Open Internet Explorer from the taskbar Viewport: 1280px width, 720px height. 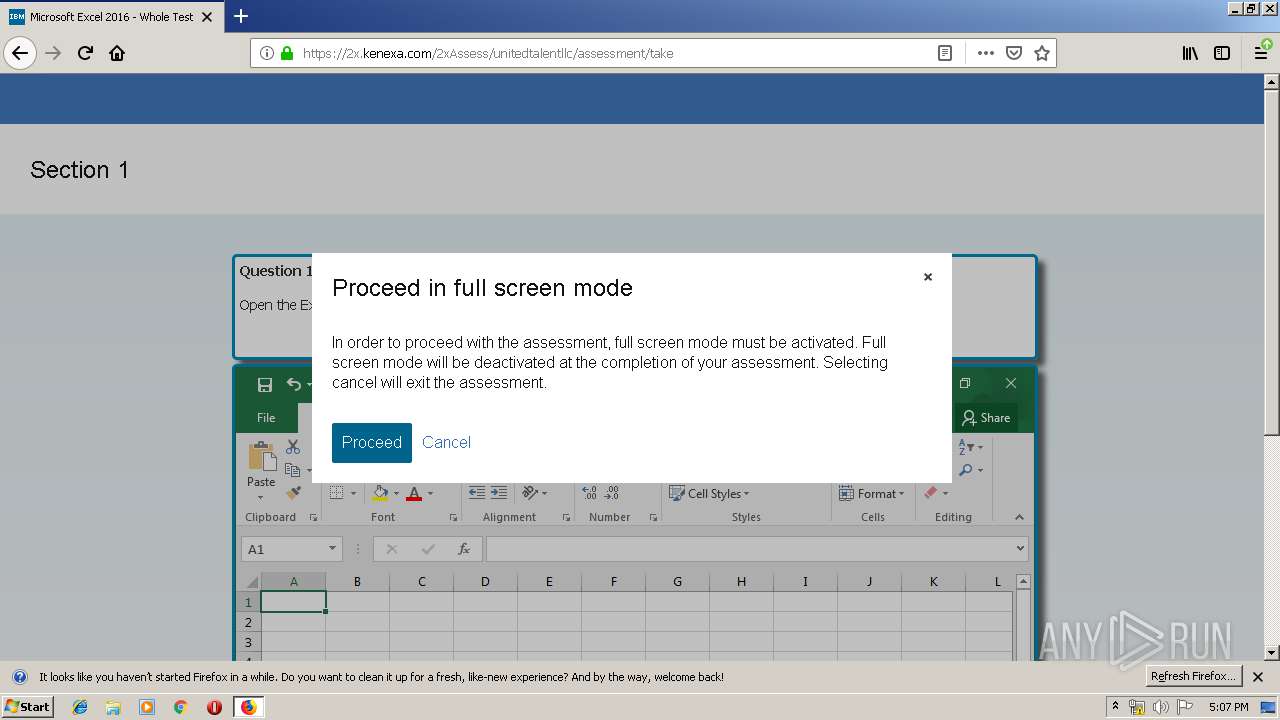80,707
